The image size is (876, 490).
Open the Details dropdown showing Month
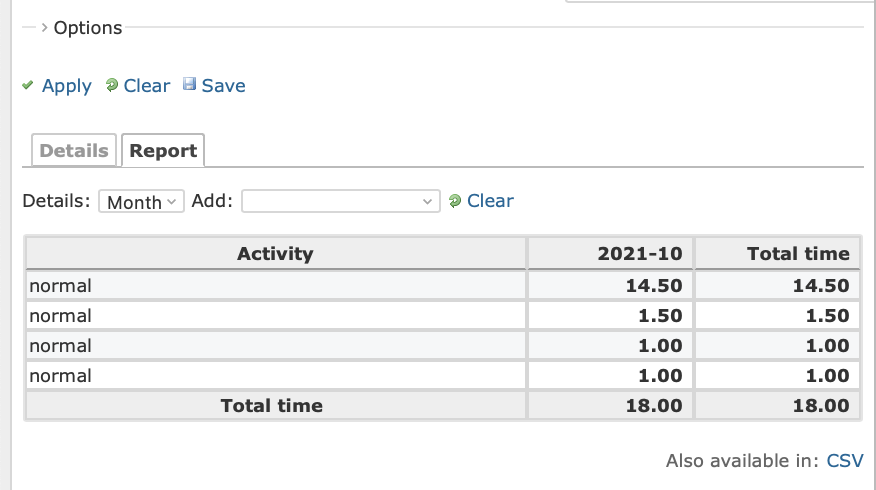coord(141,201)
